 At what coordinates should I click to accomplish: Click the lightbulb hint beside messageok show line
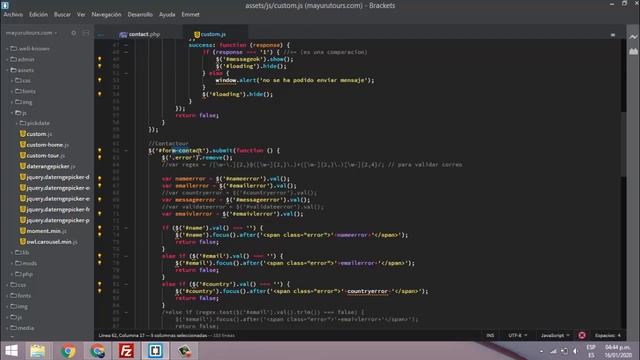[x=100, y=59]
